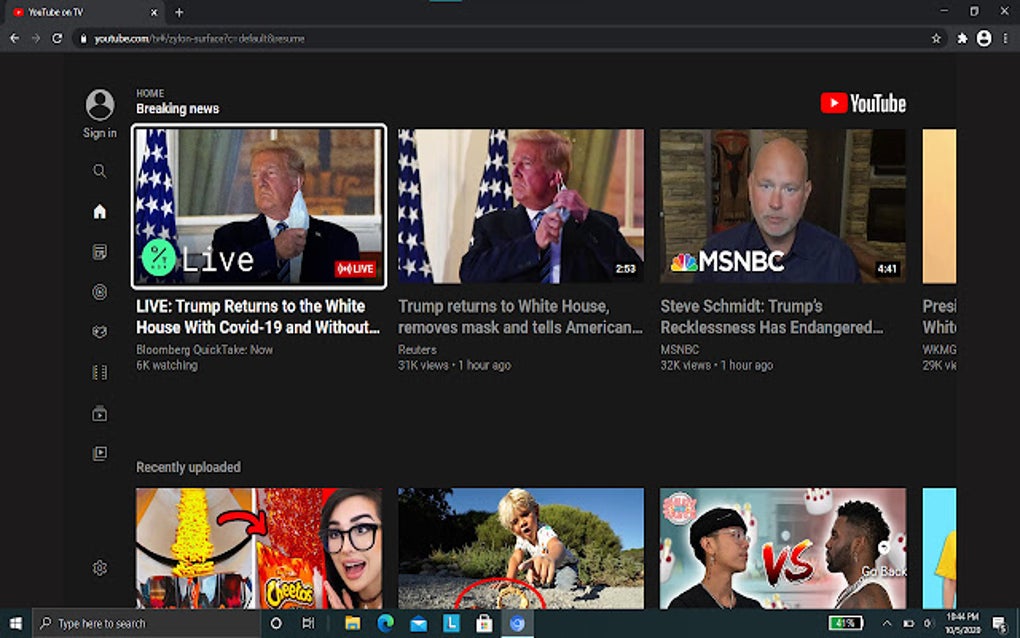This screenshot has width=1020, height=638.
Task: Switch to the YouTube on TV tab
Action: (85, 12)
